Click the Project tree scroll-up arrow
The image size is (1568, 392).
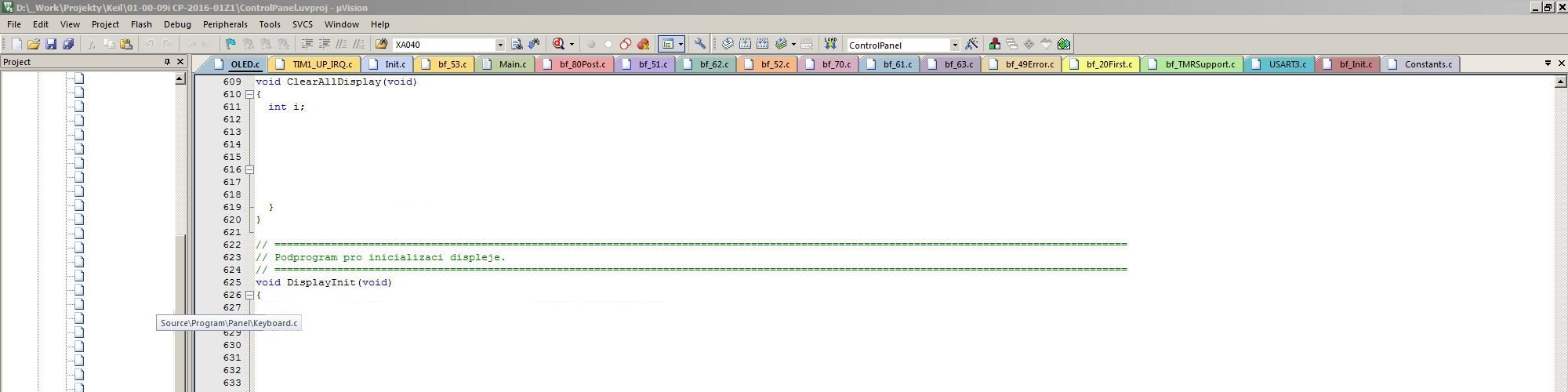pos(180,79)
